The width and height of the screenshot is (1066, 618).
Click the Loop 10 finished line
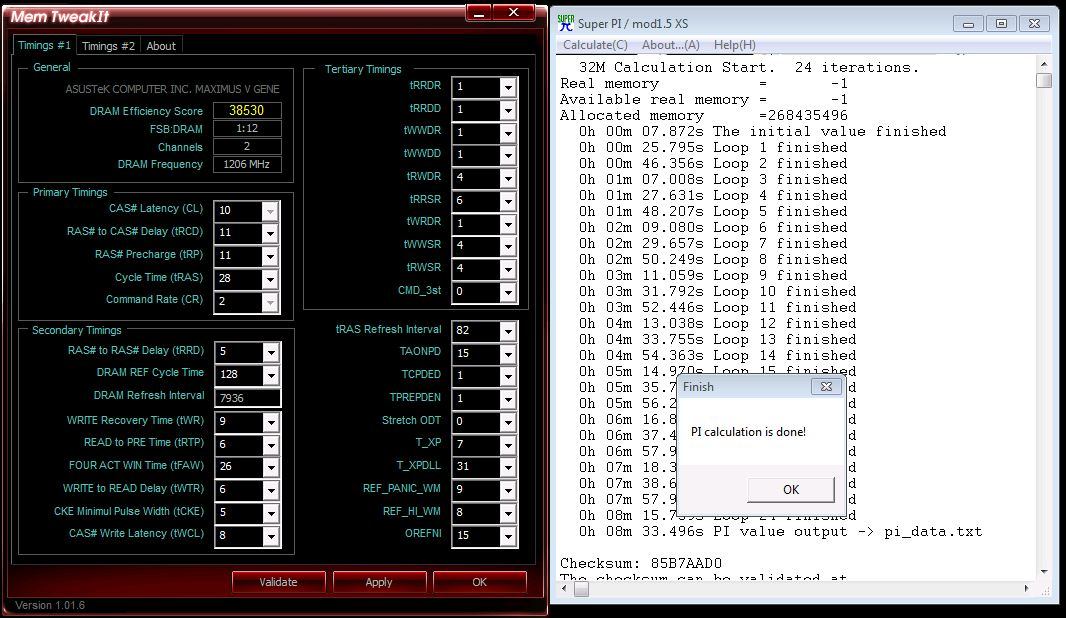pyautogui.click(x=717, y=291)
